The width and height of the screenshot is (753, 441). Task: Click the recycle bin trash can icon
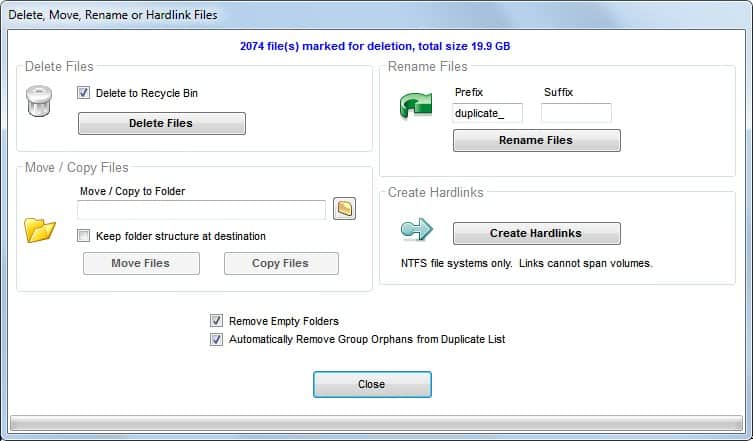39,101
